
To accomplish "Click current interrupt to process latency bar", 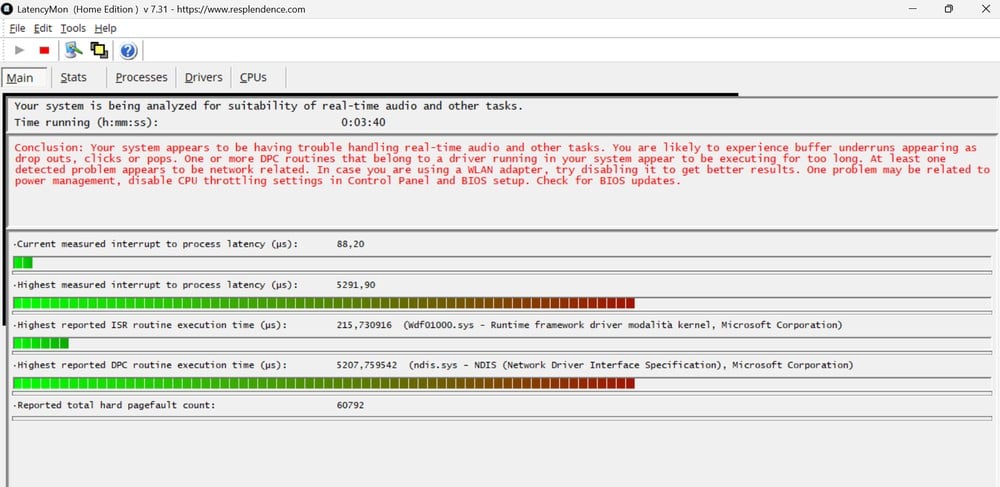I will (502, 263).
